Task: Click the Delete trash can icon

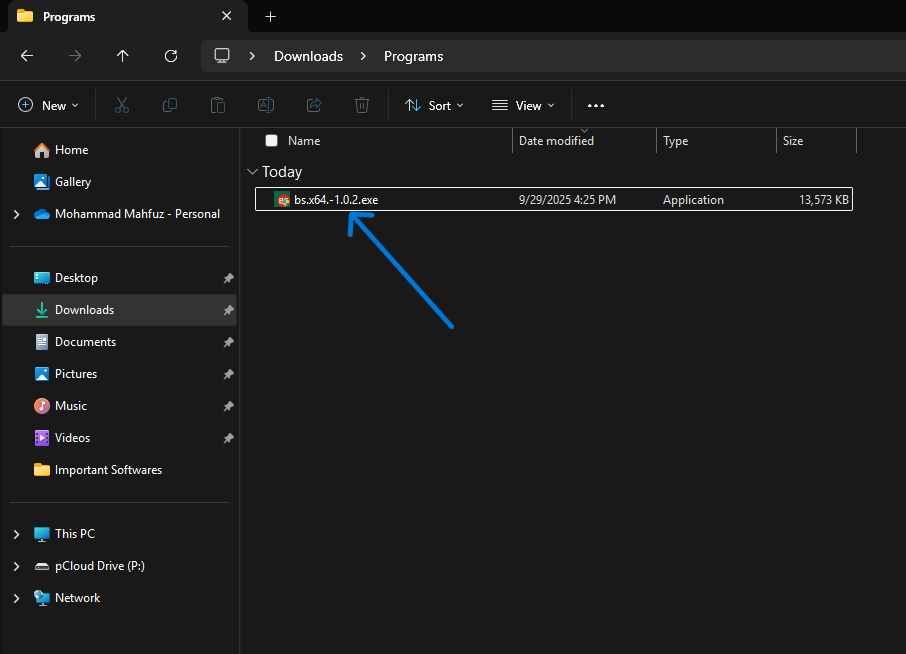Action: (362, 105)
